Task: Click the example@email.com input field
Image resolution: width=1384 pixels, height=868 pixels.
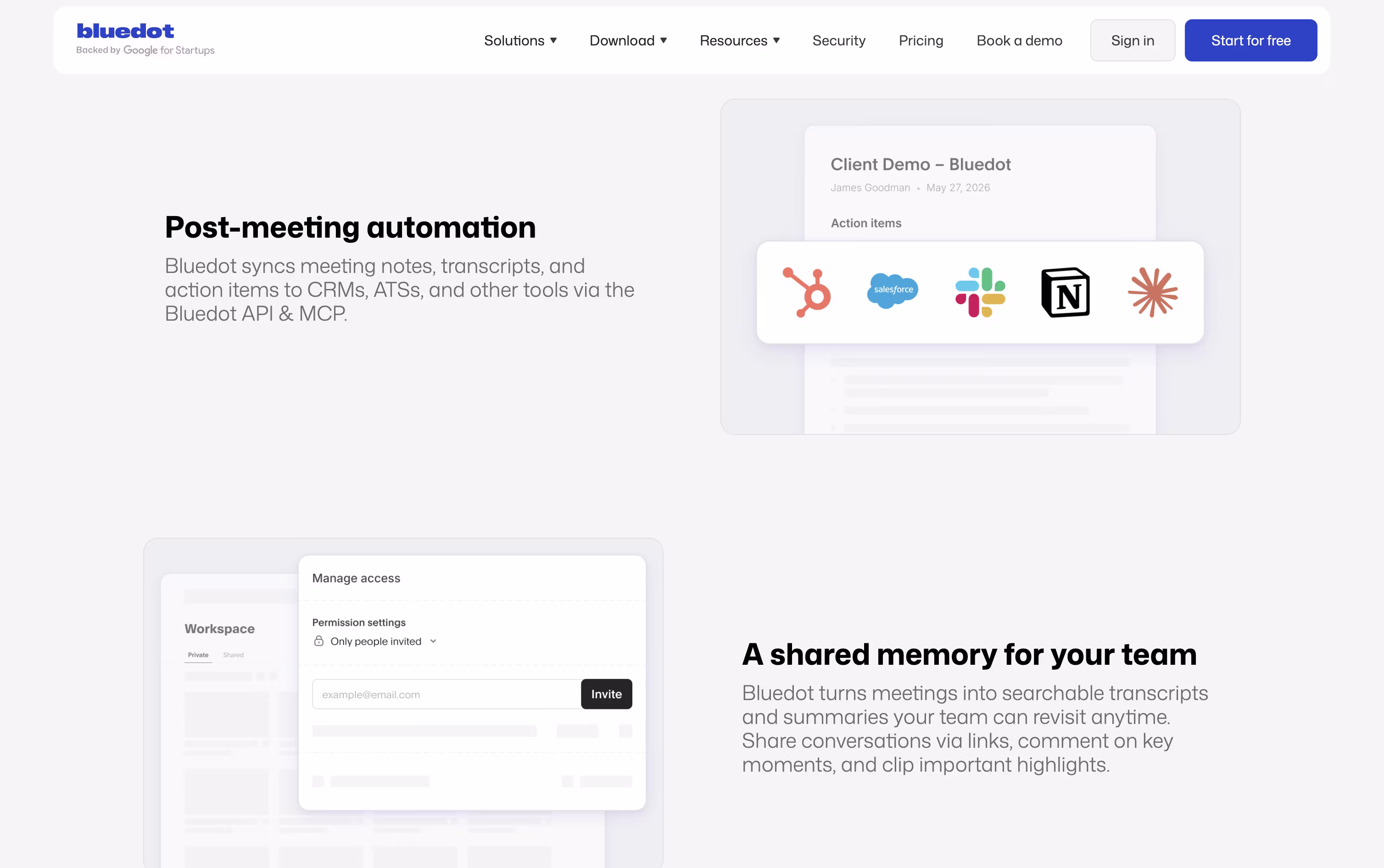Action: 446,694
